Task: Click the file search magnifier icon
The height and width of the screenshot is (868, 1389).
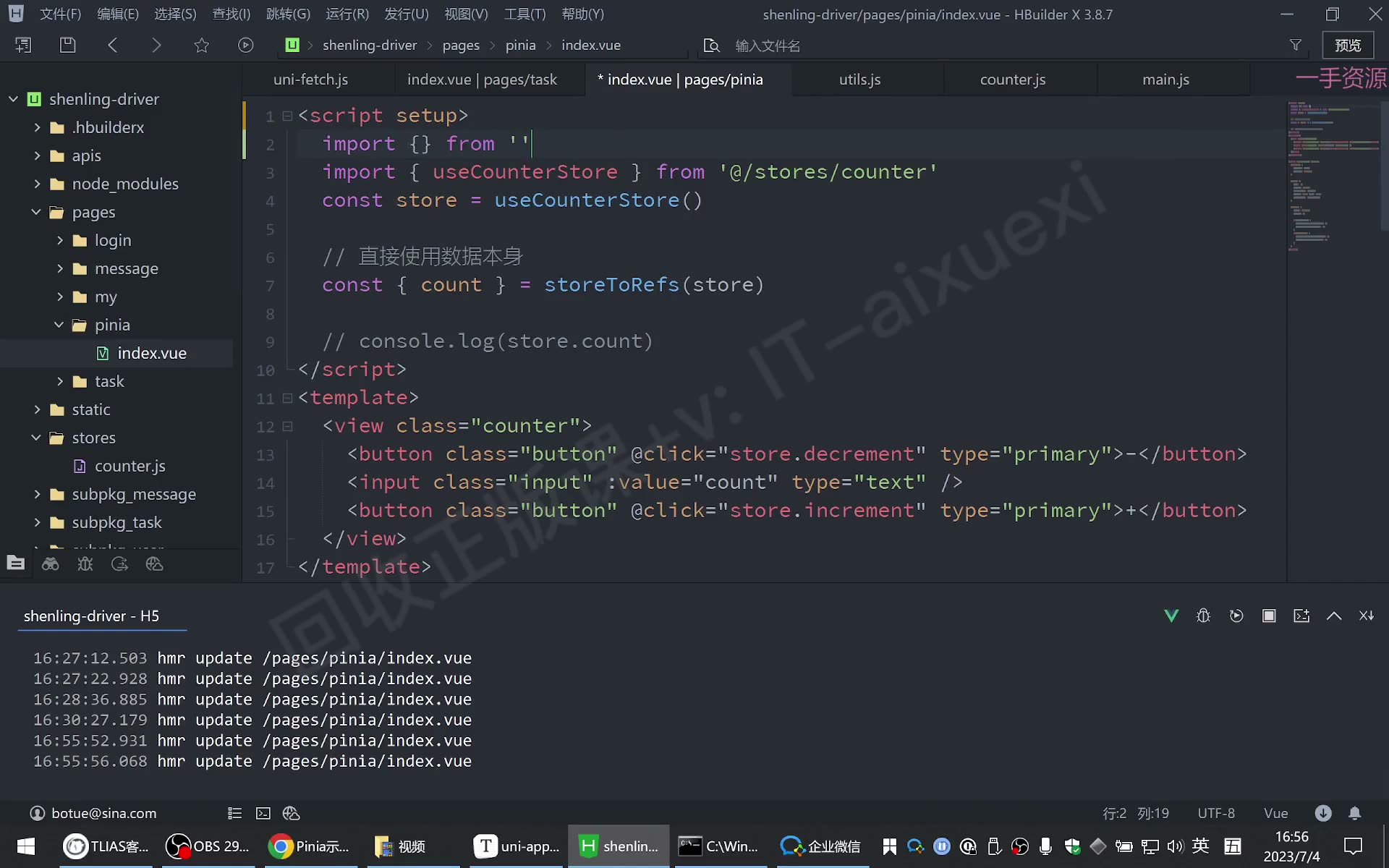Action: [712, 46]
